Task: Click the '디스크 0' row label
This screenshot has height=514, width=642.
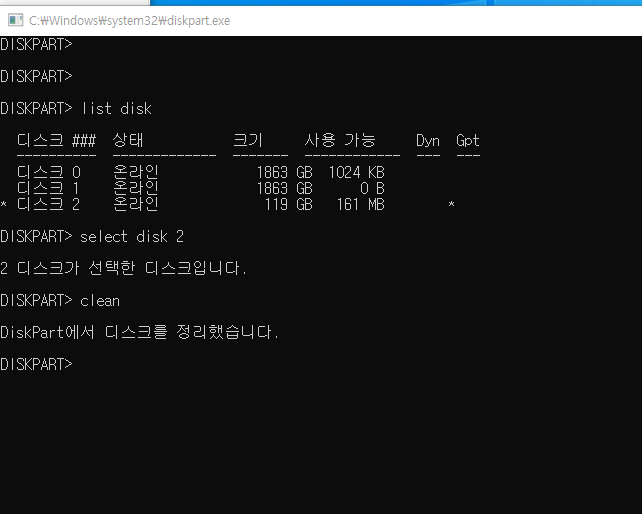Action: coord(49,172)
